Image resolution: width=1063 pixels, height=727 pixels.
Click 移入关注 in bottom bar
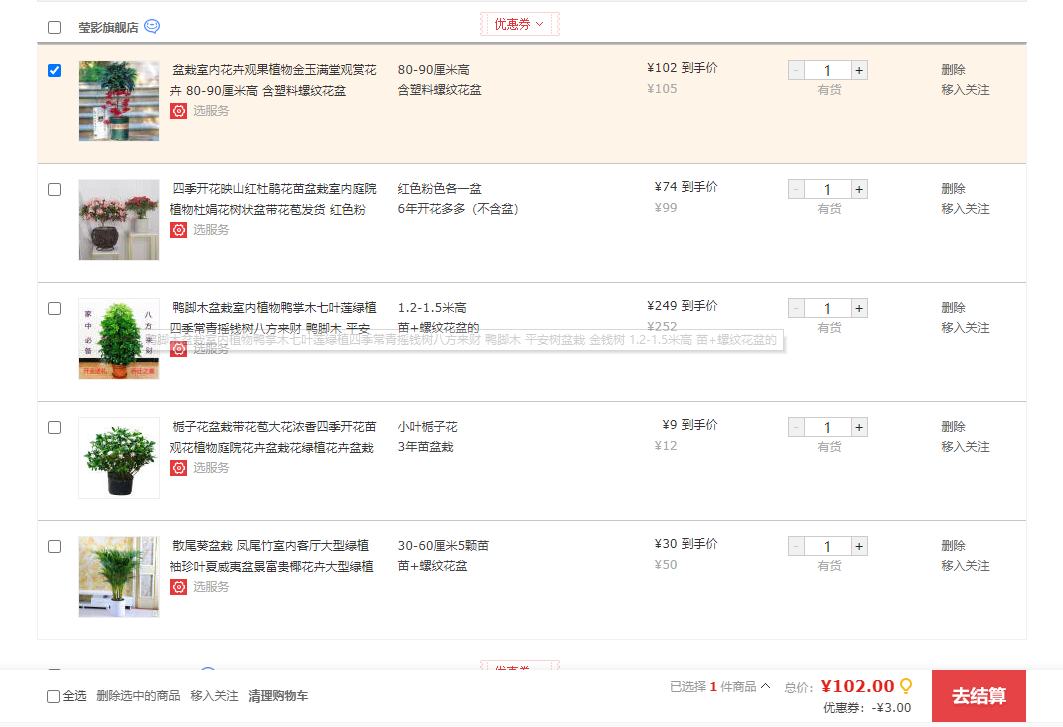214,696
